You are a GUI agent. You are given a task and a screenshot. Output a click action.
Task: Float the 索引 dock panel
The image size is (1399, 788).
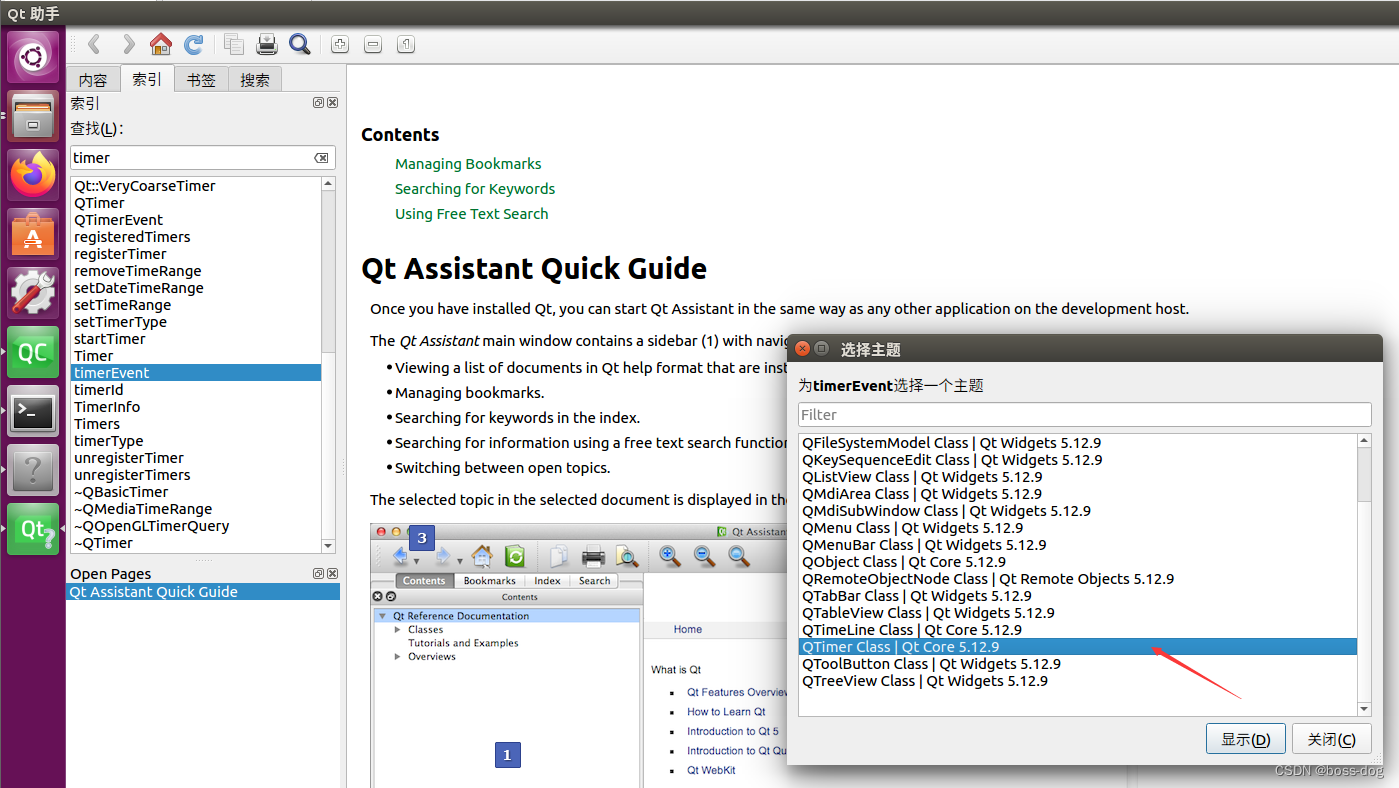pyautogui.click(x=318, y=103)
